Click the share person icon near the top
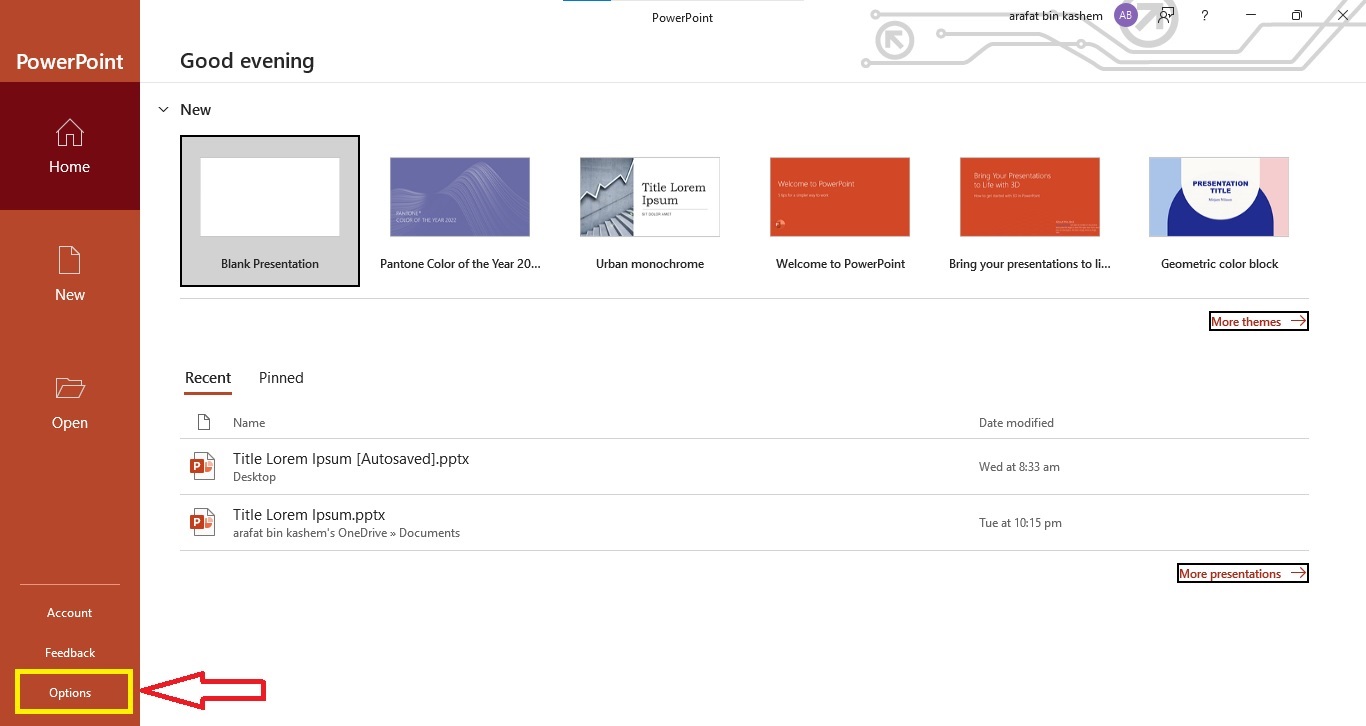 (1165, 15)
